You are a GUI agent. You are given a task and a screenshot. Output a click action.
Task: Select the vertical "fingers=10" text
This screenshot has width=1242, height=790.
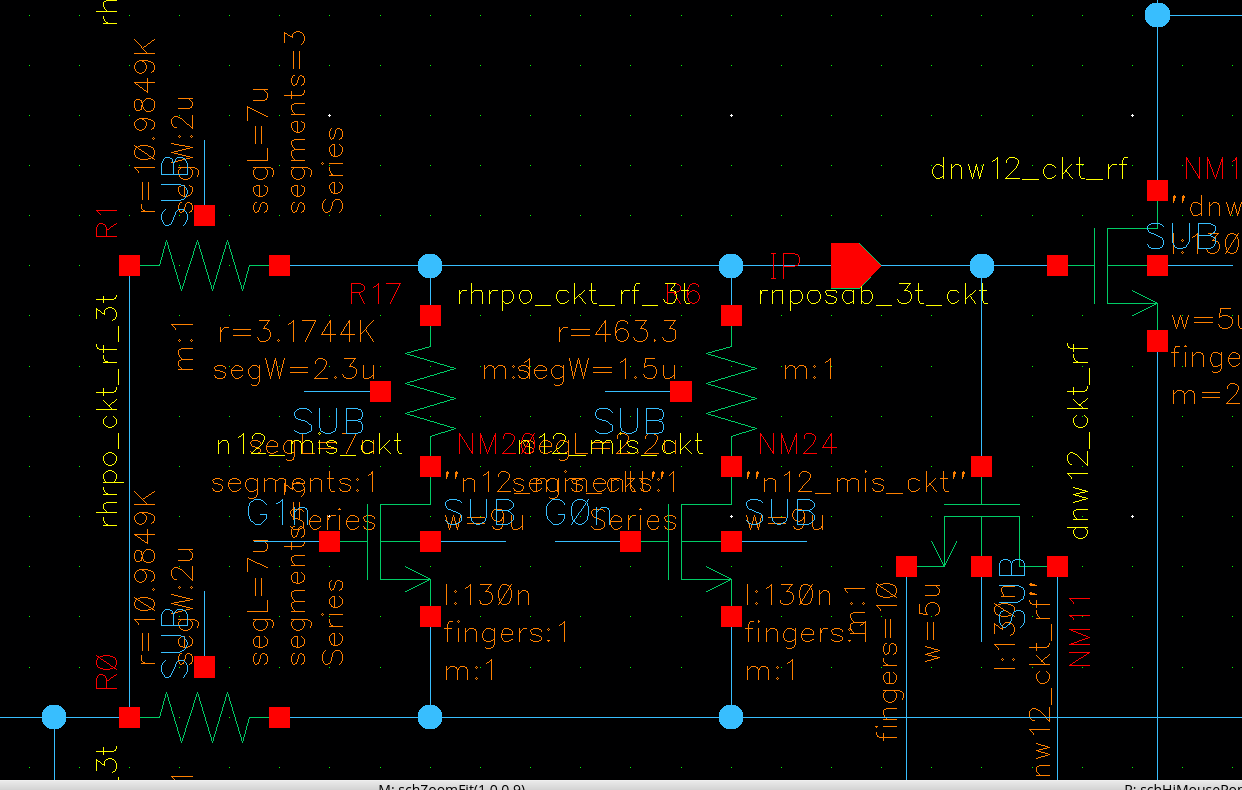pyautogui.click(x=885, y=663)
